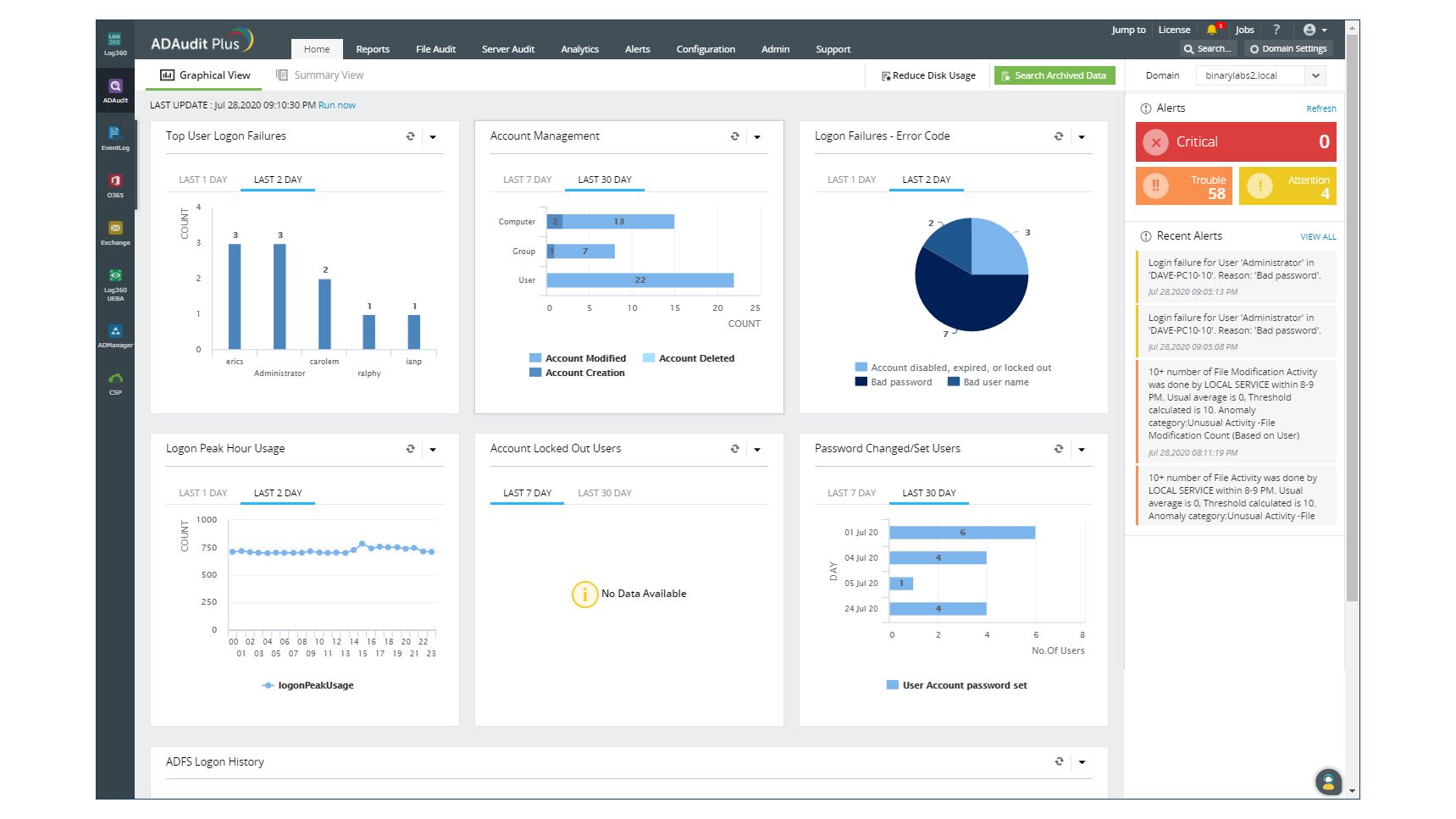Click the Search Archived Data button
This screenshot has height=819, width=1456.
tap(1055, 75)
